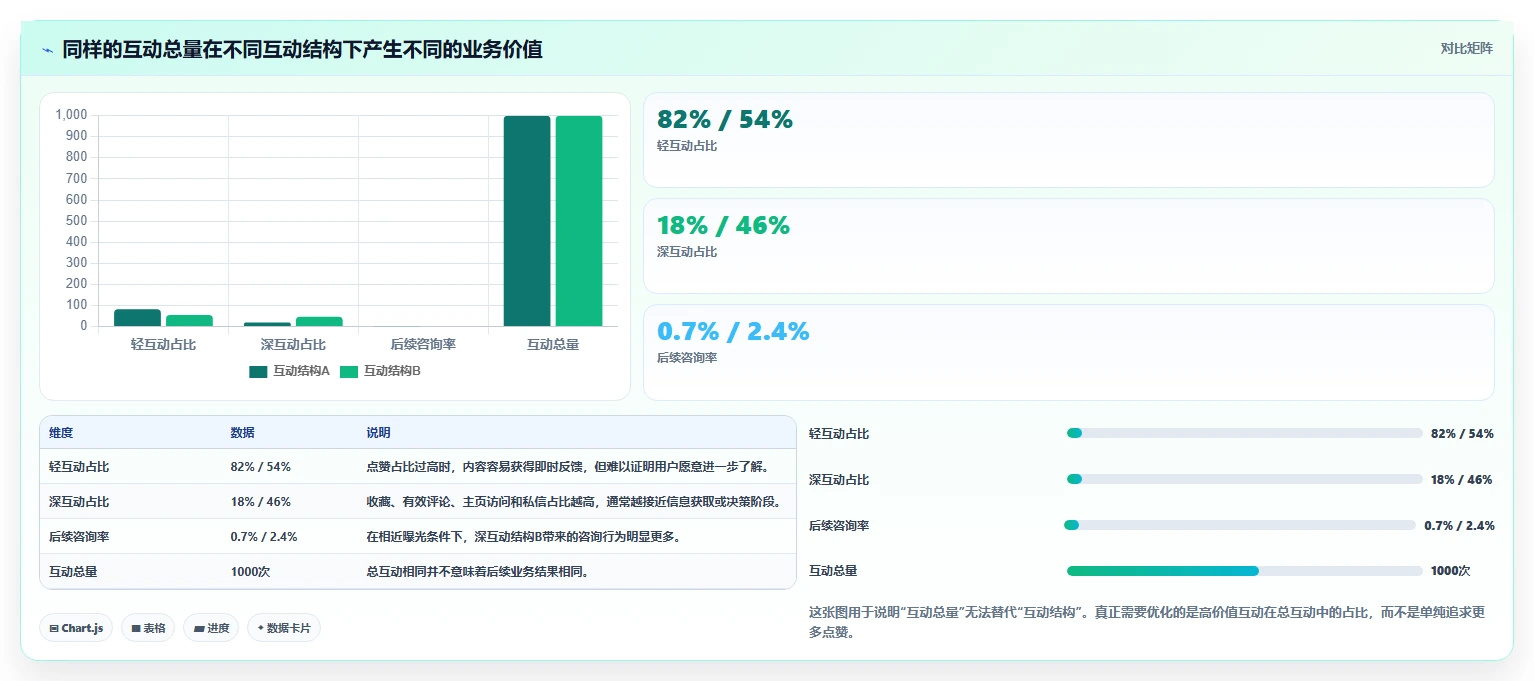The image size is (1534, 681).
Task: Click the 1000次 value right of the progress bar
Action: coord(1451,571)
